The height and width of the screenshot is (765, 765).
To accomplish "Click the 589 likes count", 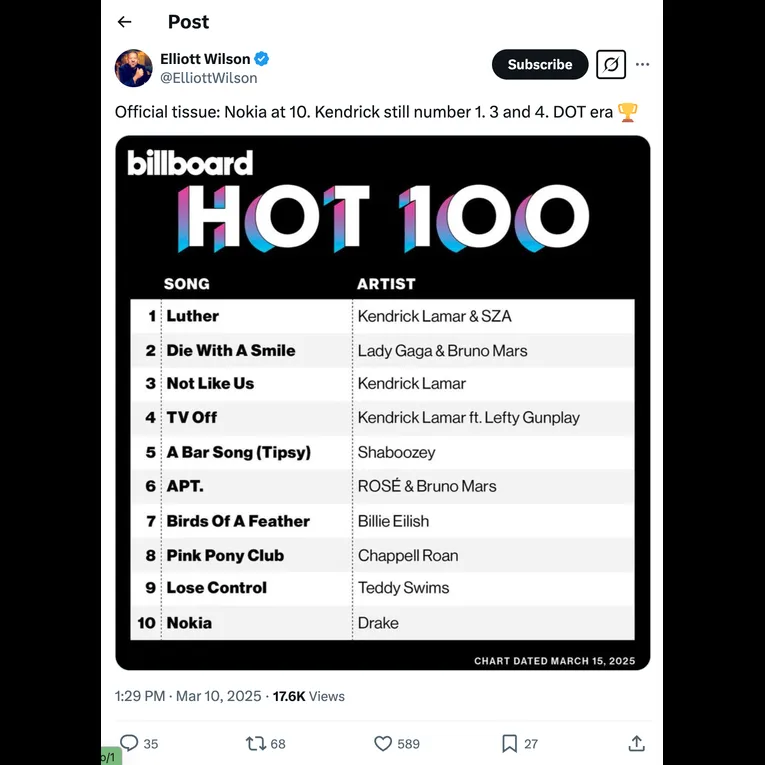I will [x=408, y=744].
